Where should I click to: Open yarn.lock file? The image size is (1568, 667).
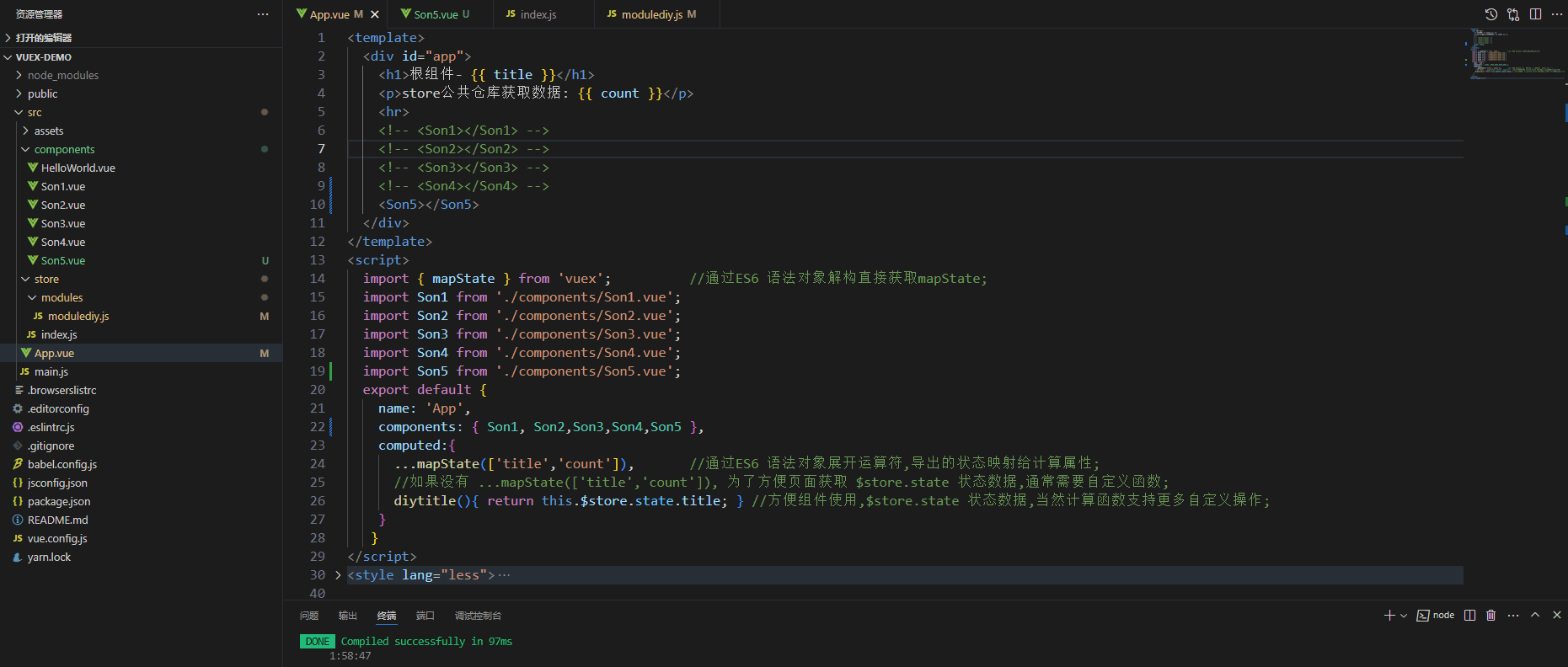pos(141,557)
